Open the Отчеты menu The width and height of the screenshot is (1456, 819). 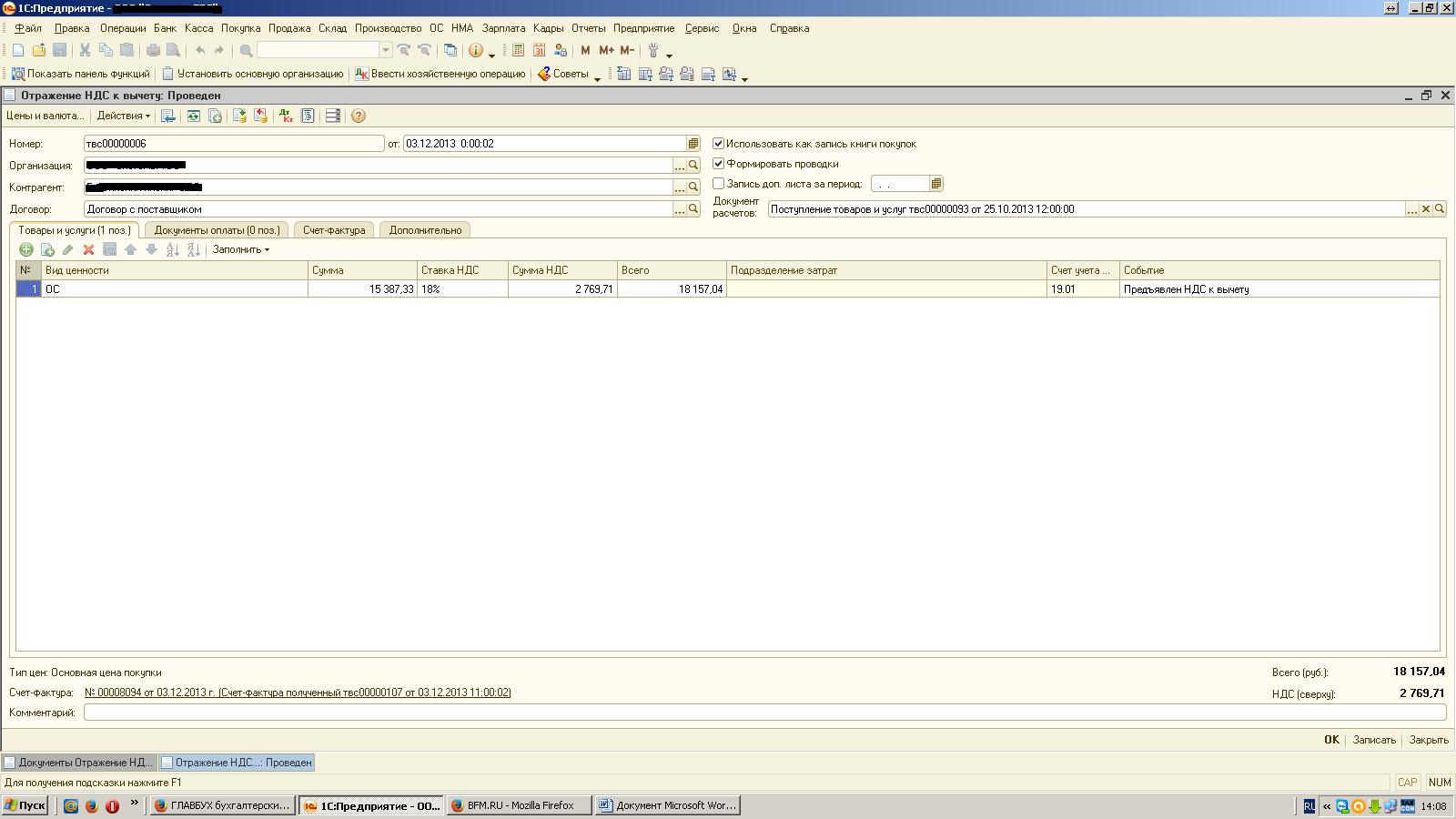click(x=588, y=28)
